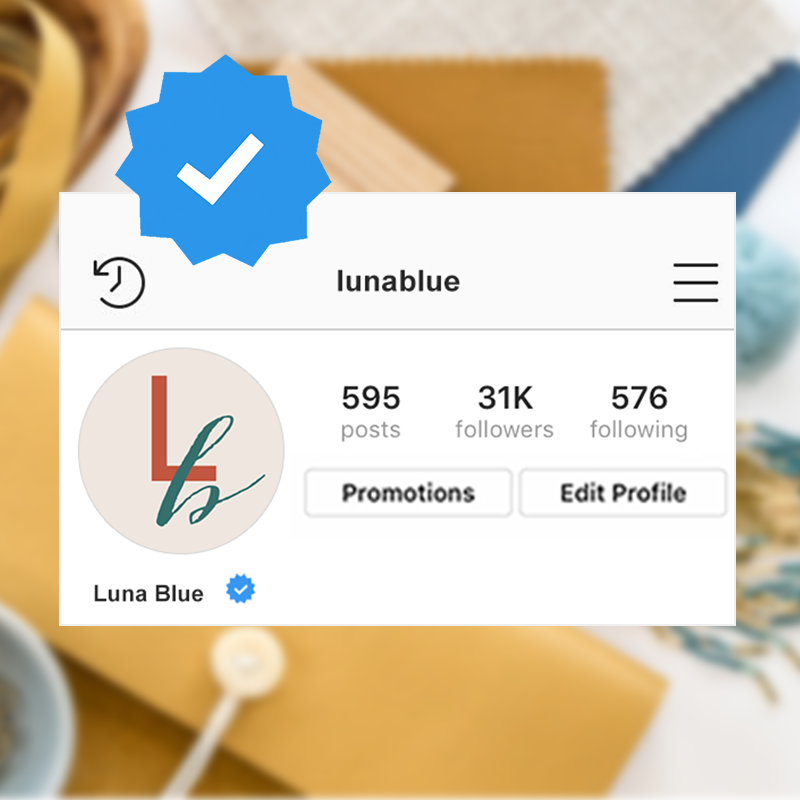
Task: Open the 576 following count
Action: pyautogui.click(x=639, y=397)
